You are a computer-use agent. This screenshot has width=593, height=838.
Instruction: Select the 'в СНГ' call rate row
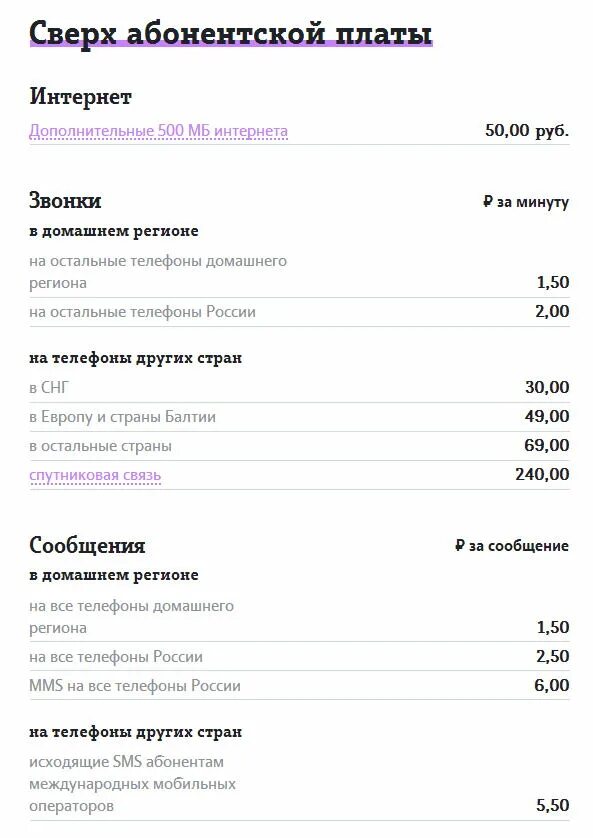click(x=299, y=388)
